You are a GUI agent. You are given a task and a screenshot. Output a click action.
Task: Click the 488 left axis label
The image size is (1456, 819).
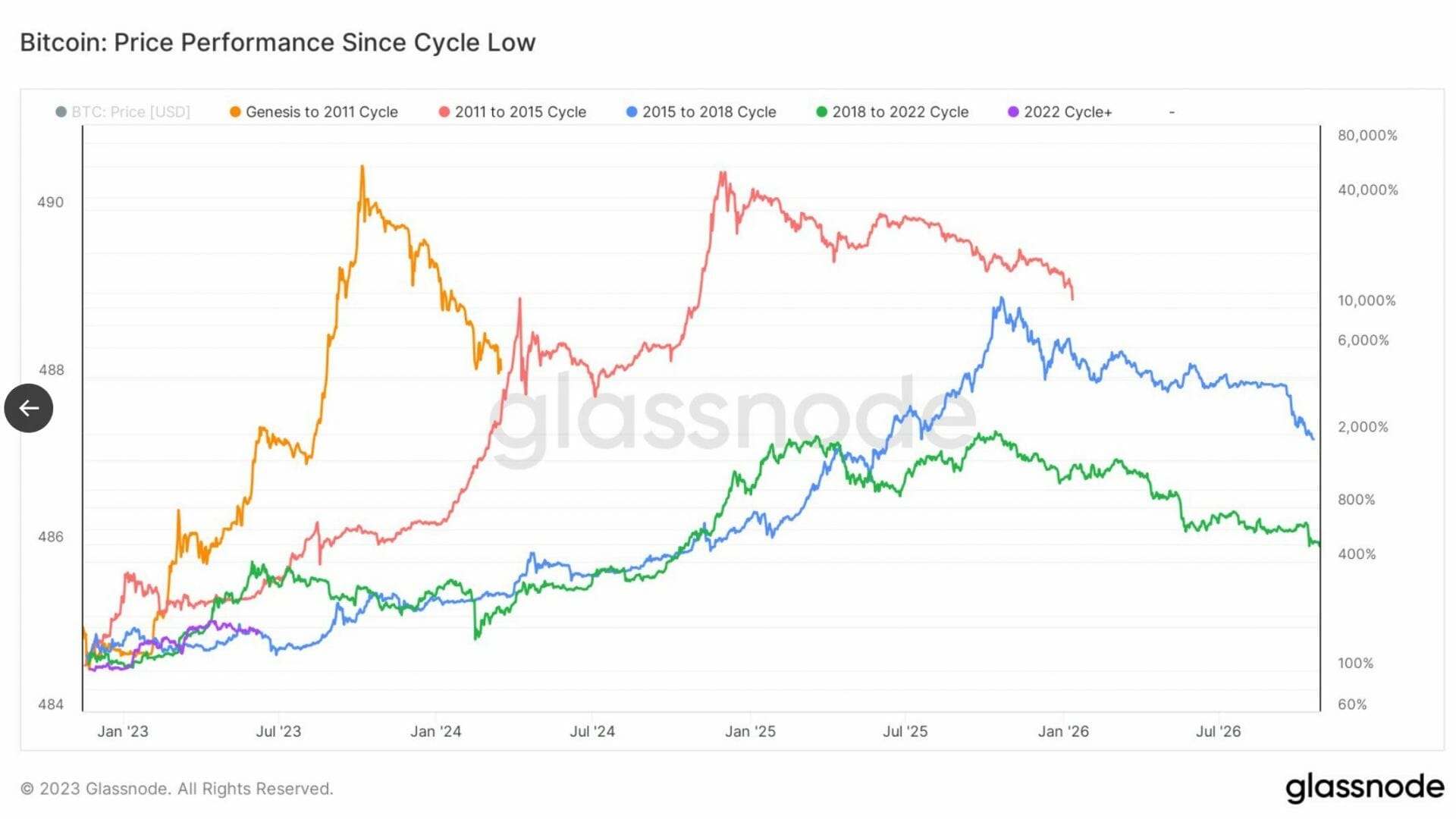click(x=52, y=370)
